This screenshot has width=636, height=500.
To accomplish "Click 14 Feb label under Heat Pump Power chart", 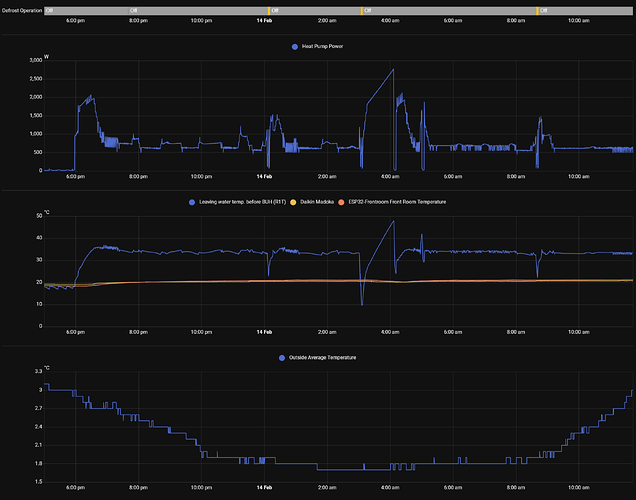I will pyautogui.click(x=264, y=177).
